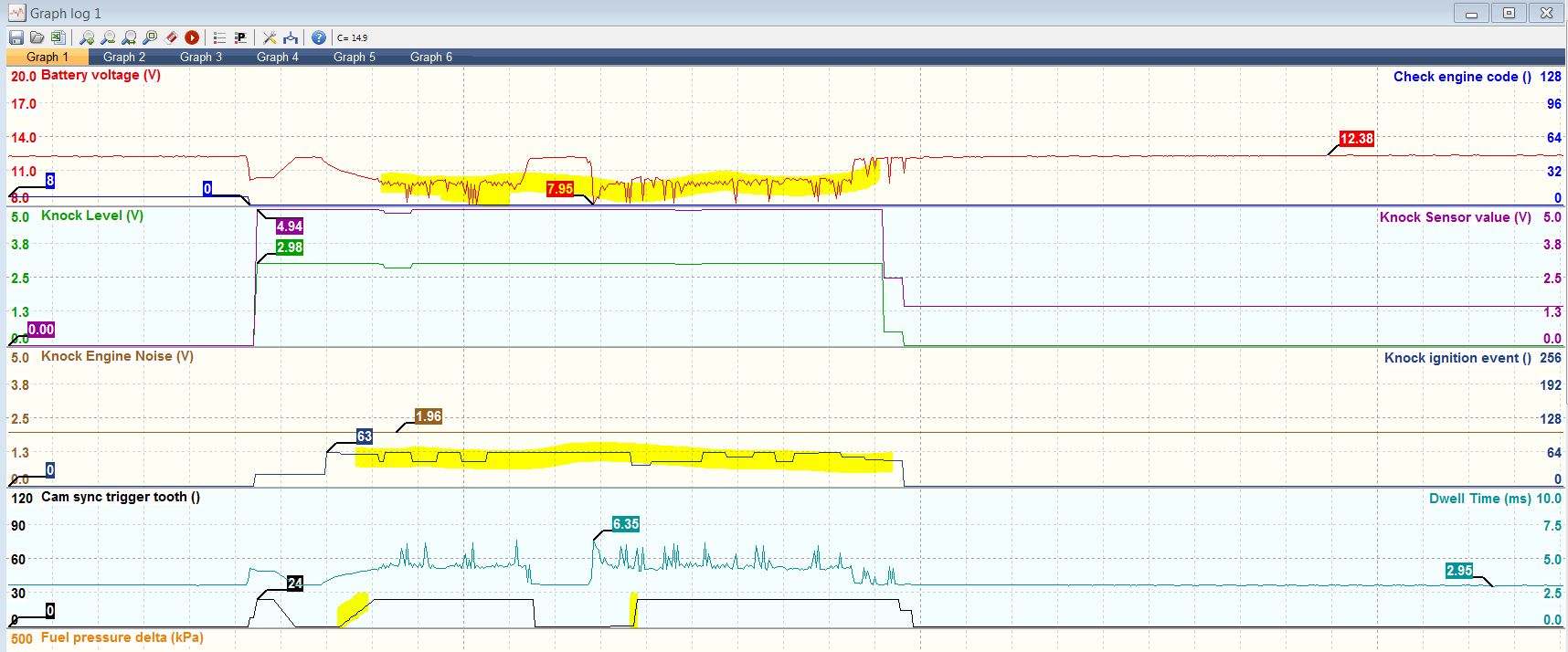This screenshot has height=652, width=1568.
Task: Zoom out of the graph
Action: 108,37
